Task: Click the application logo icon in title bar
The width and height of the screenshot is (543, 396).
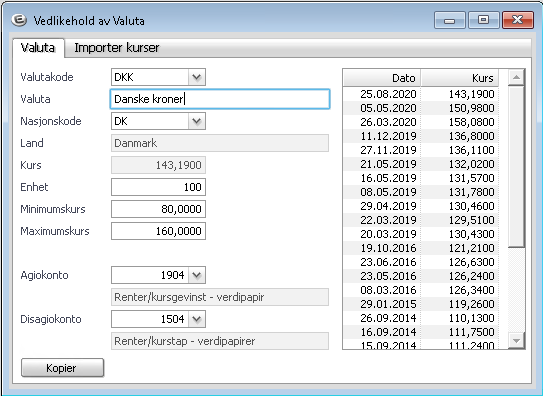Action: click(x=19, y=20)
